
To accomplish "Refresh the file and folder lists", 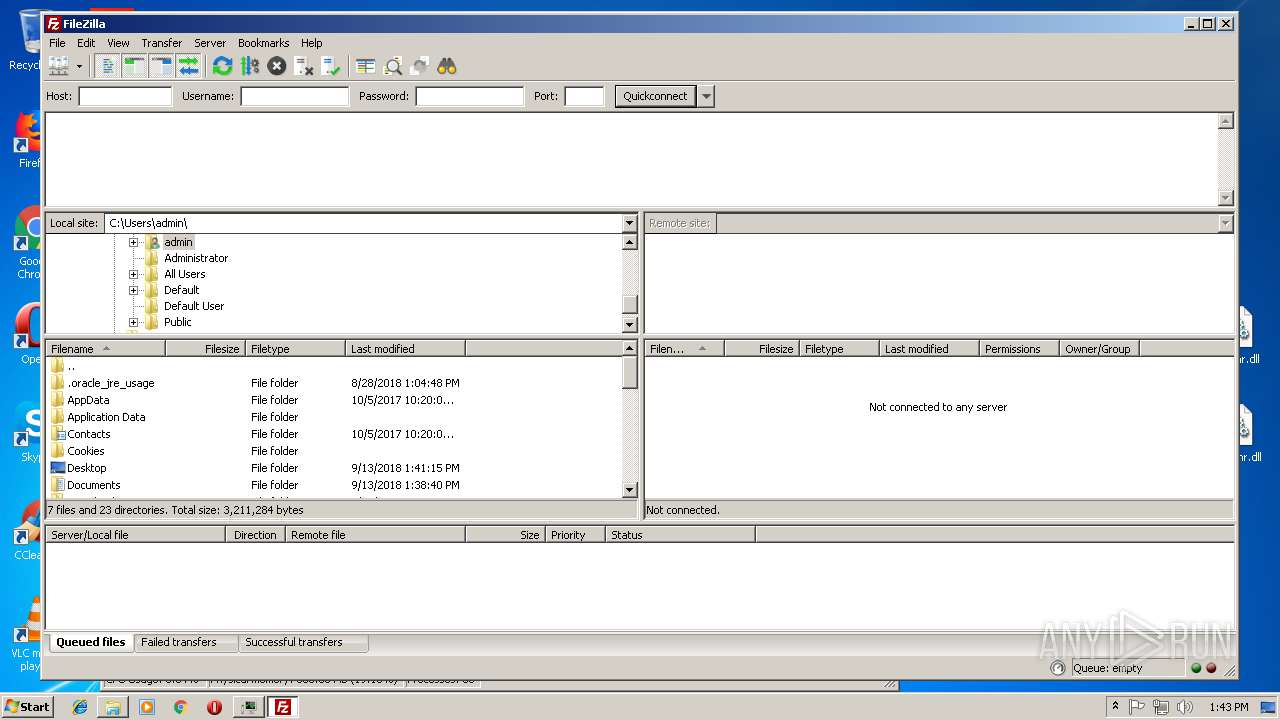I will [x=222, y=66].
